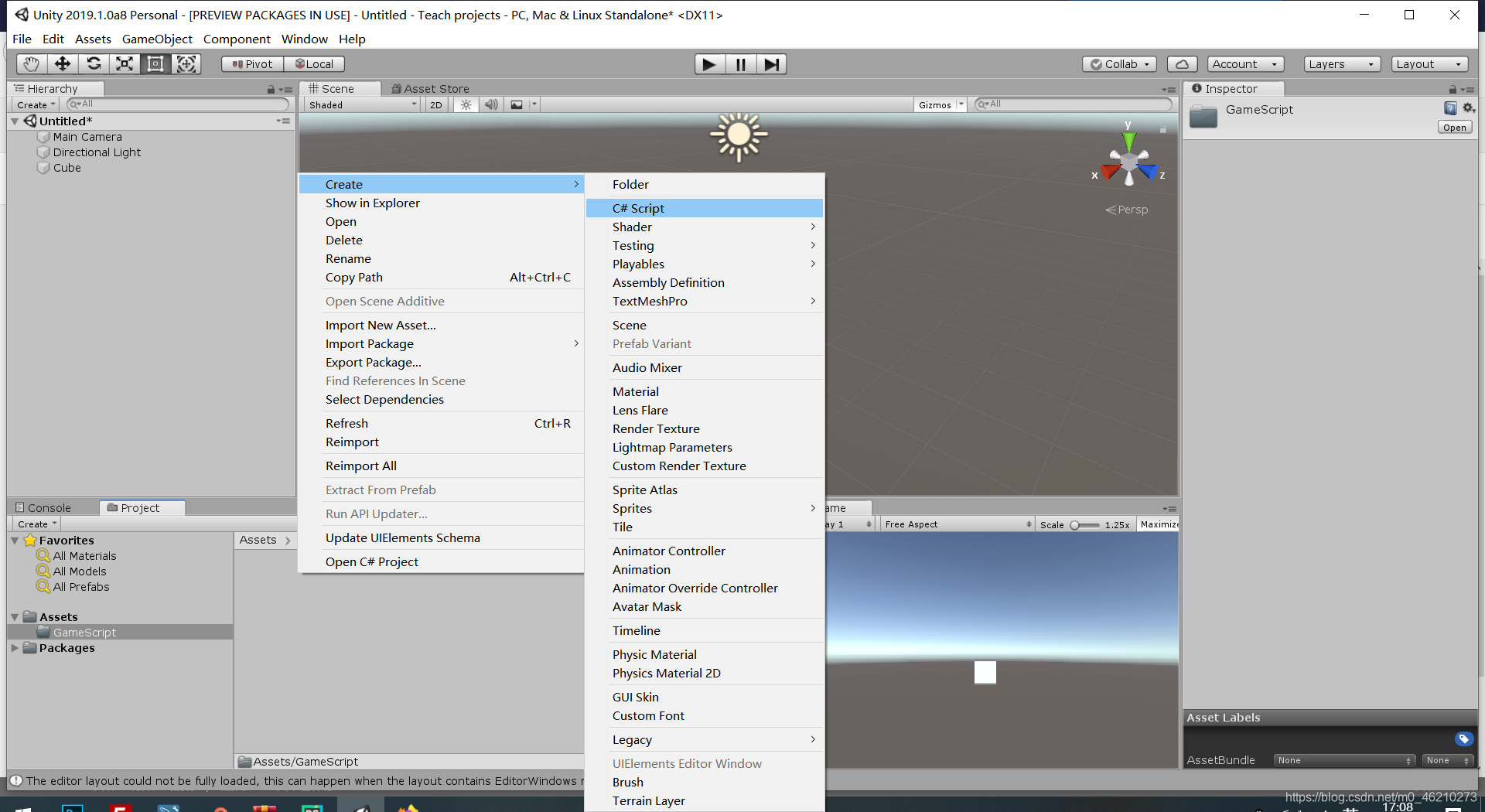
Task: Toggle scene effects image icon
Action: pyautogui.click(x=517, y=104)
